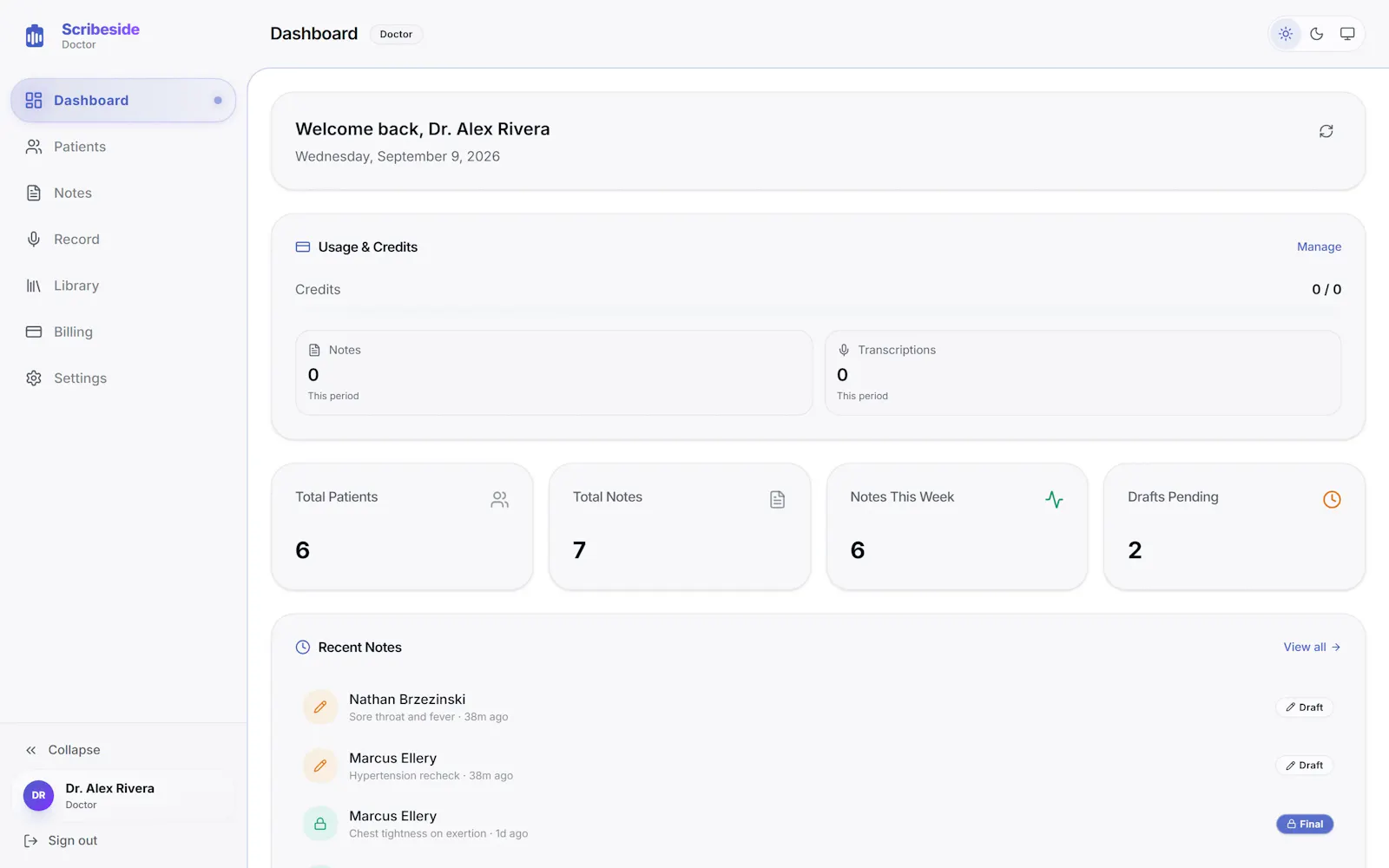Viewport: 1389px width, 868px height.
Task: Switch to light theme sun icon
Action: pos(1286,34)
